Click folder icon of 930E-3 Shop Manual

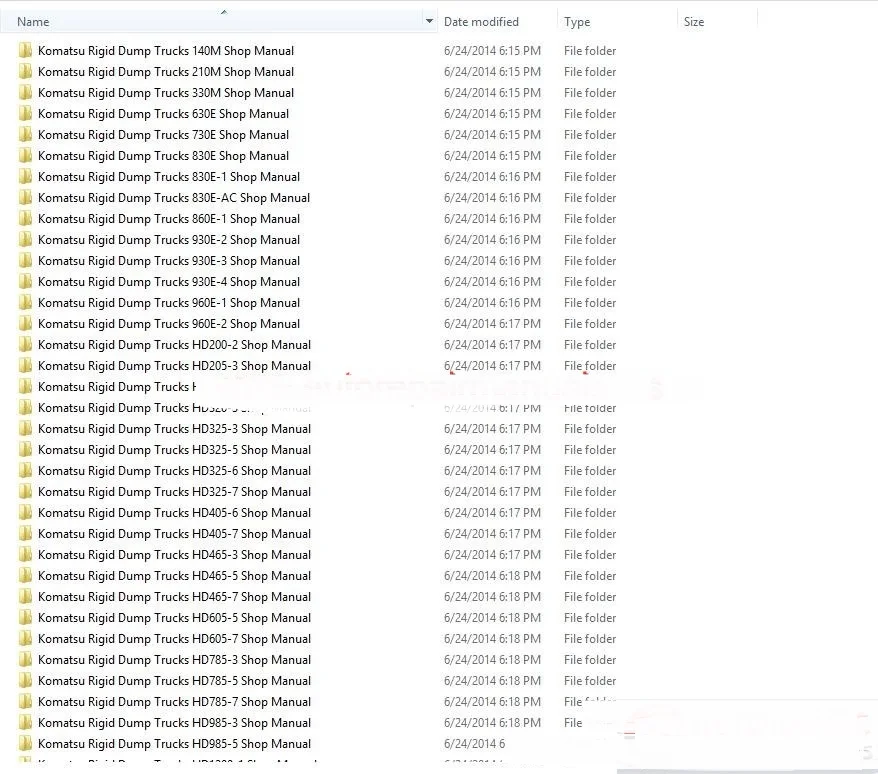25,261
